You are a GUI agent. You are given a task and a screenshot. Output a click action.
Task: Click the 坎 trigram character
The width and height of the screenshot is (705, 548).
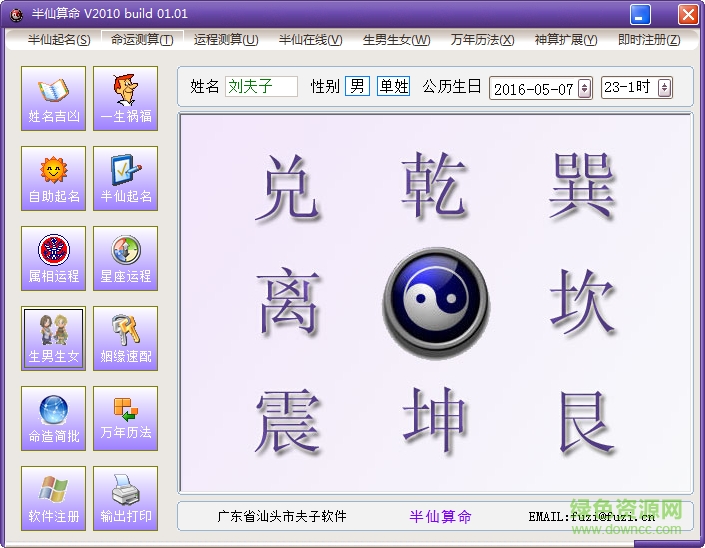582,302
